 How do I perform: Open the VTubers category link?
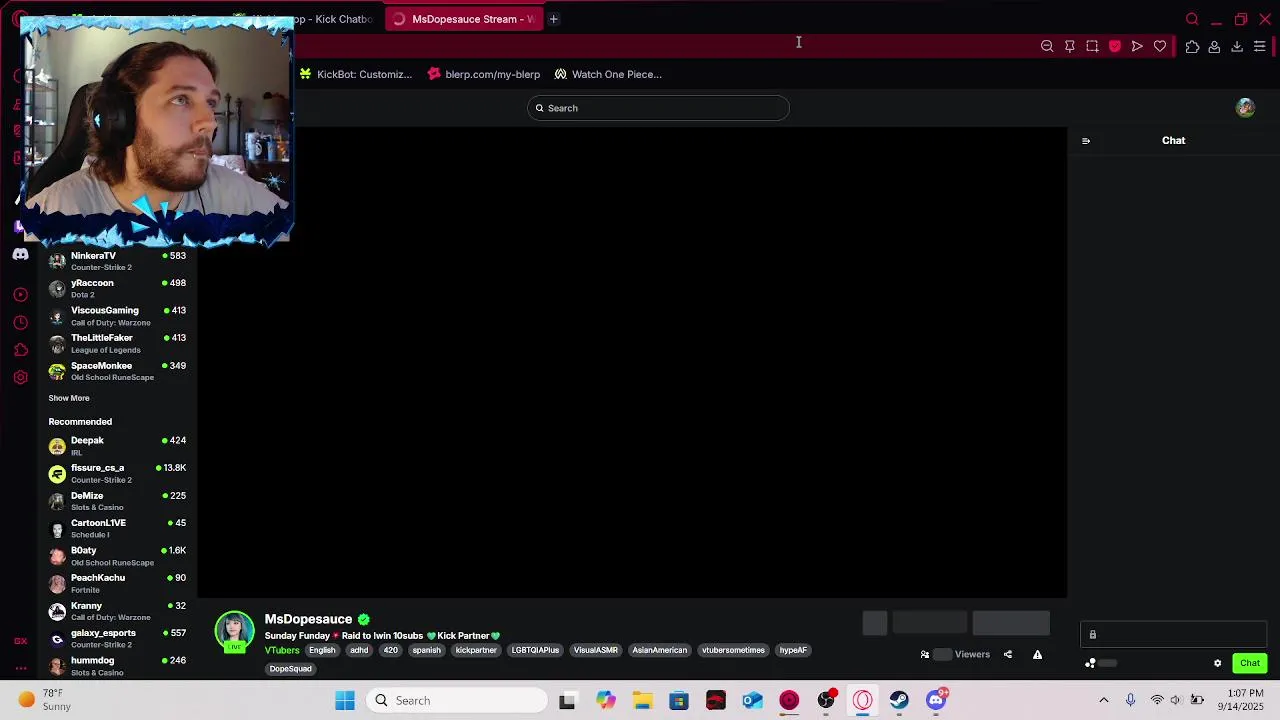pos(282,651)
